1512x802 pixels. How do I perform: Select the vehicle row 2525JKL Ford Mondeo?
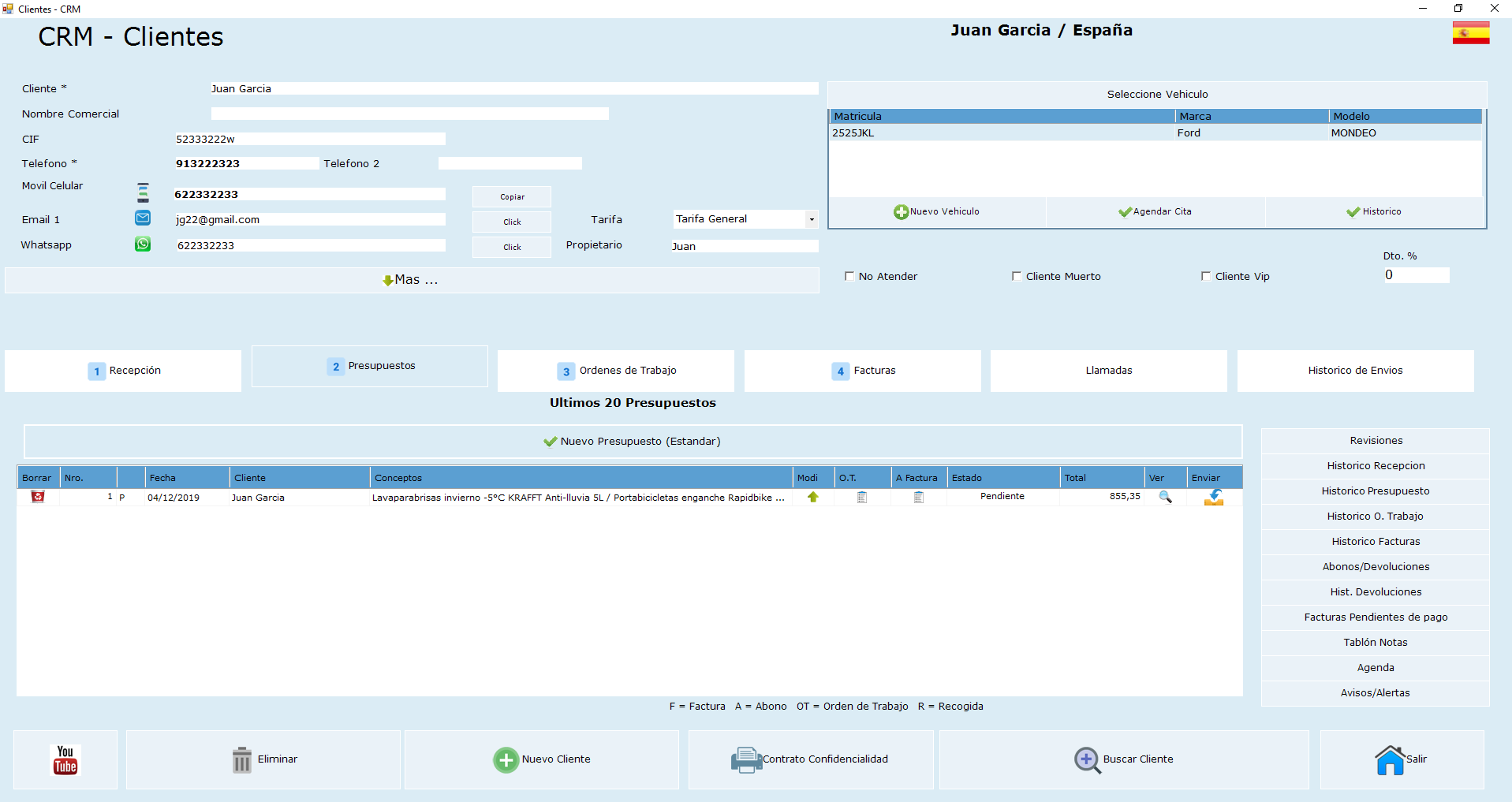tap(1156, 133)
